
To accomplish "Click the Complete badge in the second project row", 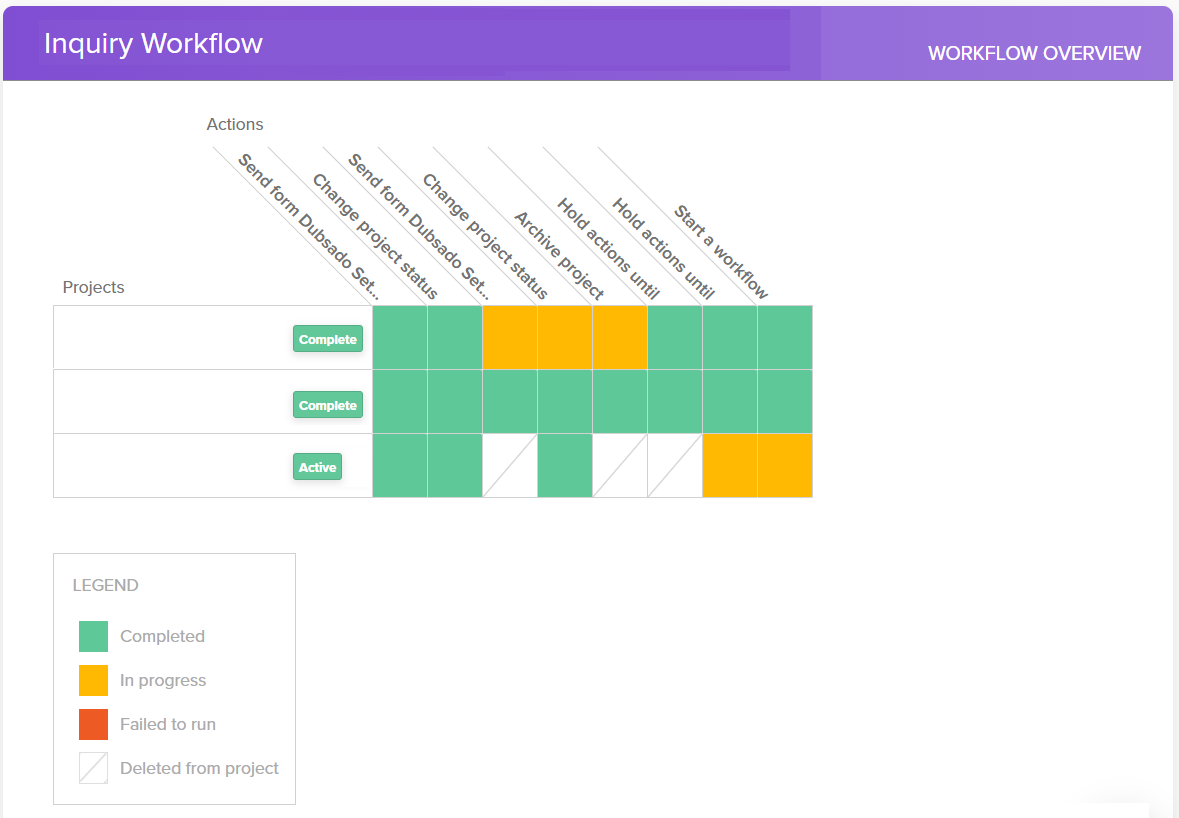I will (328, 405).
